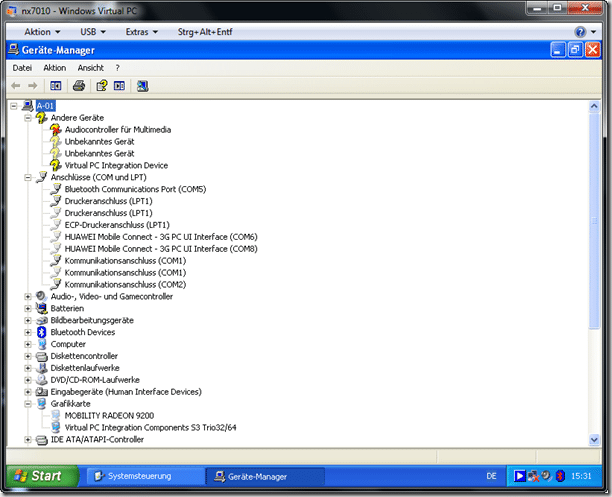Collapse the Anschlüsse (COM und LPT) category

click(28, 177)
